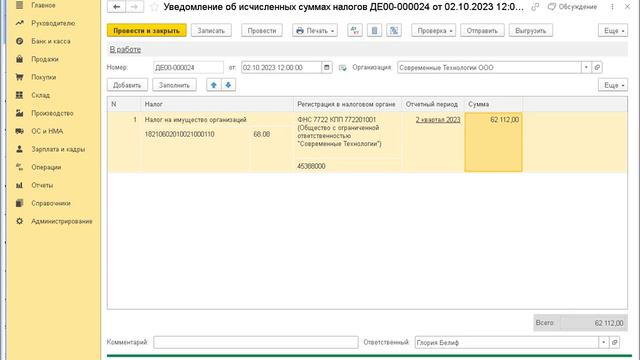The image size is (640, 360).
Task: Close the document with the X icon
Action: (627, 7)
